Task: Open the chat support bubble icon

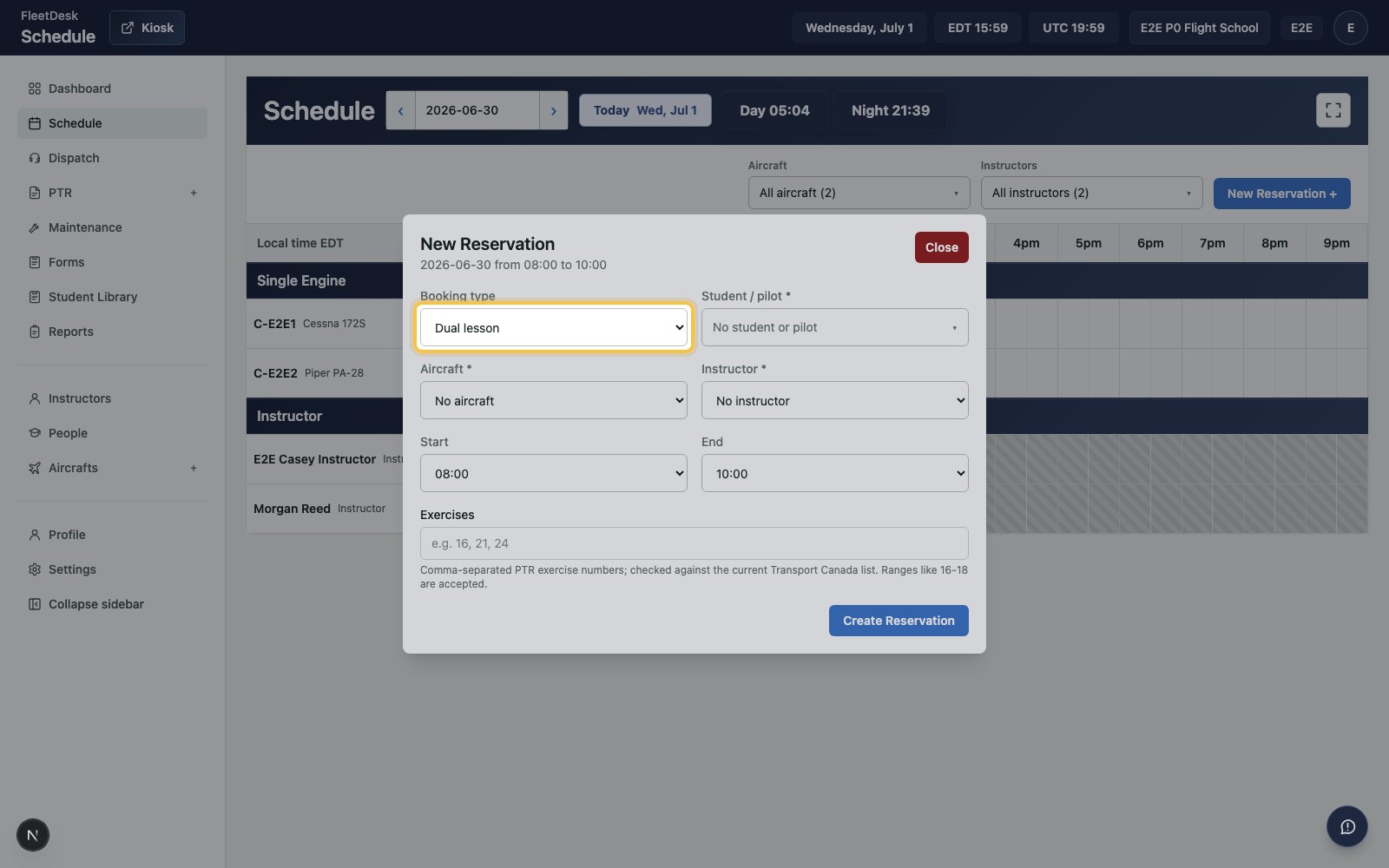Action: click(1347, 826)
